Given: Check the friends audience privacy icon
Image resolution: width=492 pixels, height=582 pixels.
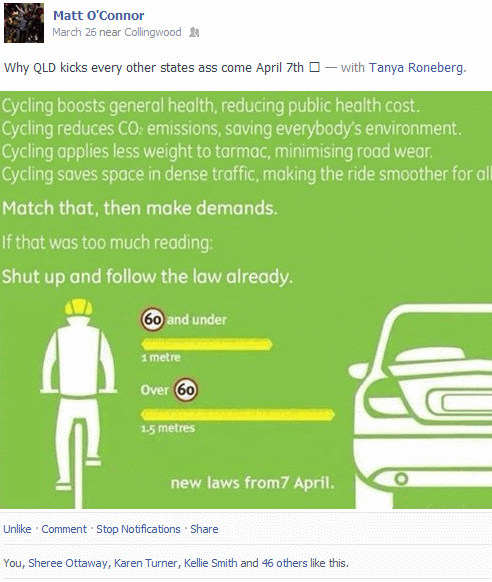Looking at the screenshot, I should 194,32.
